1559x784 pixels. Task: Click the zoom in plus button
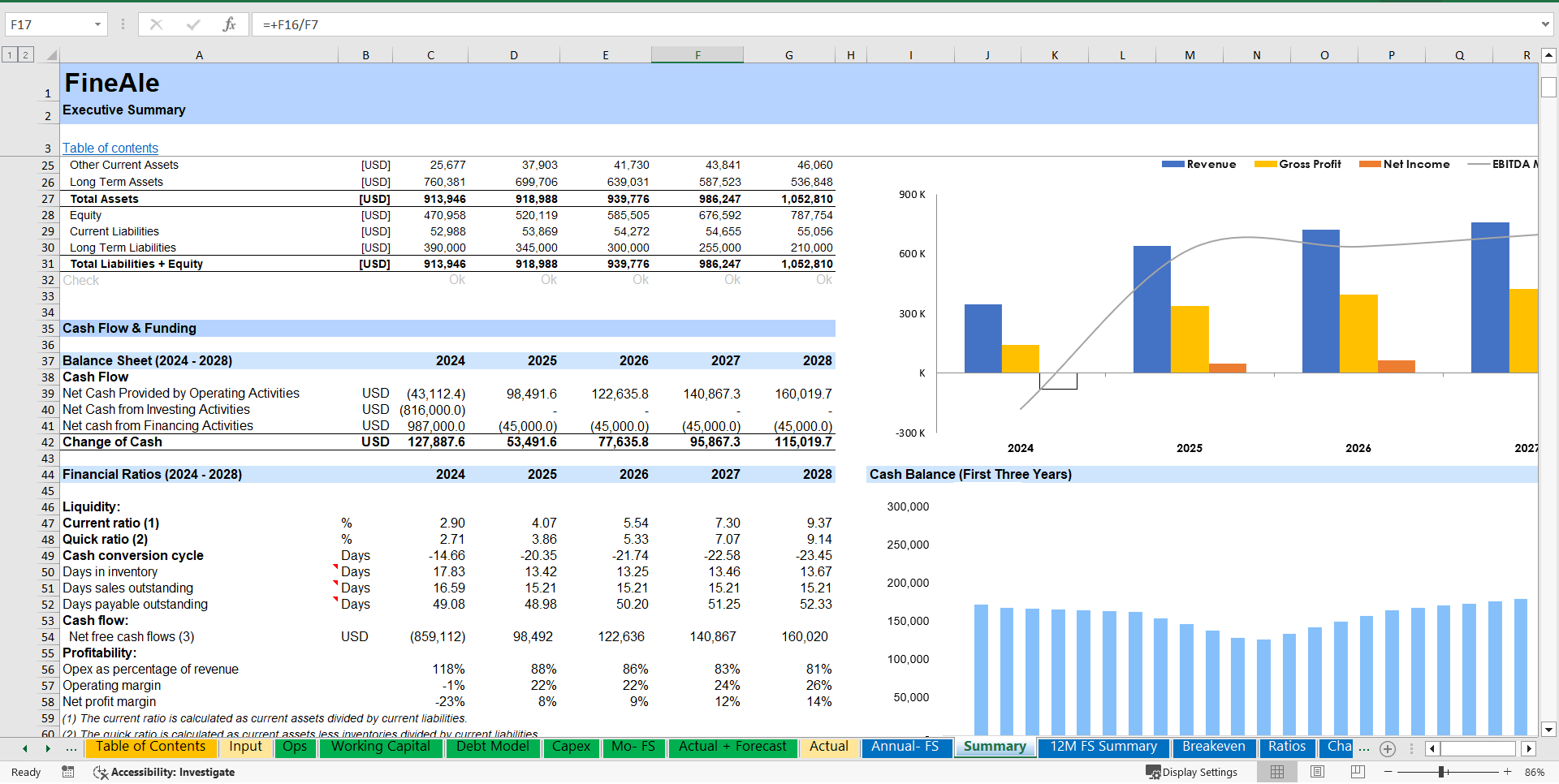click(x=1508, y=772)
